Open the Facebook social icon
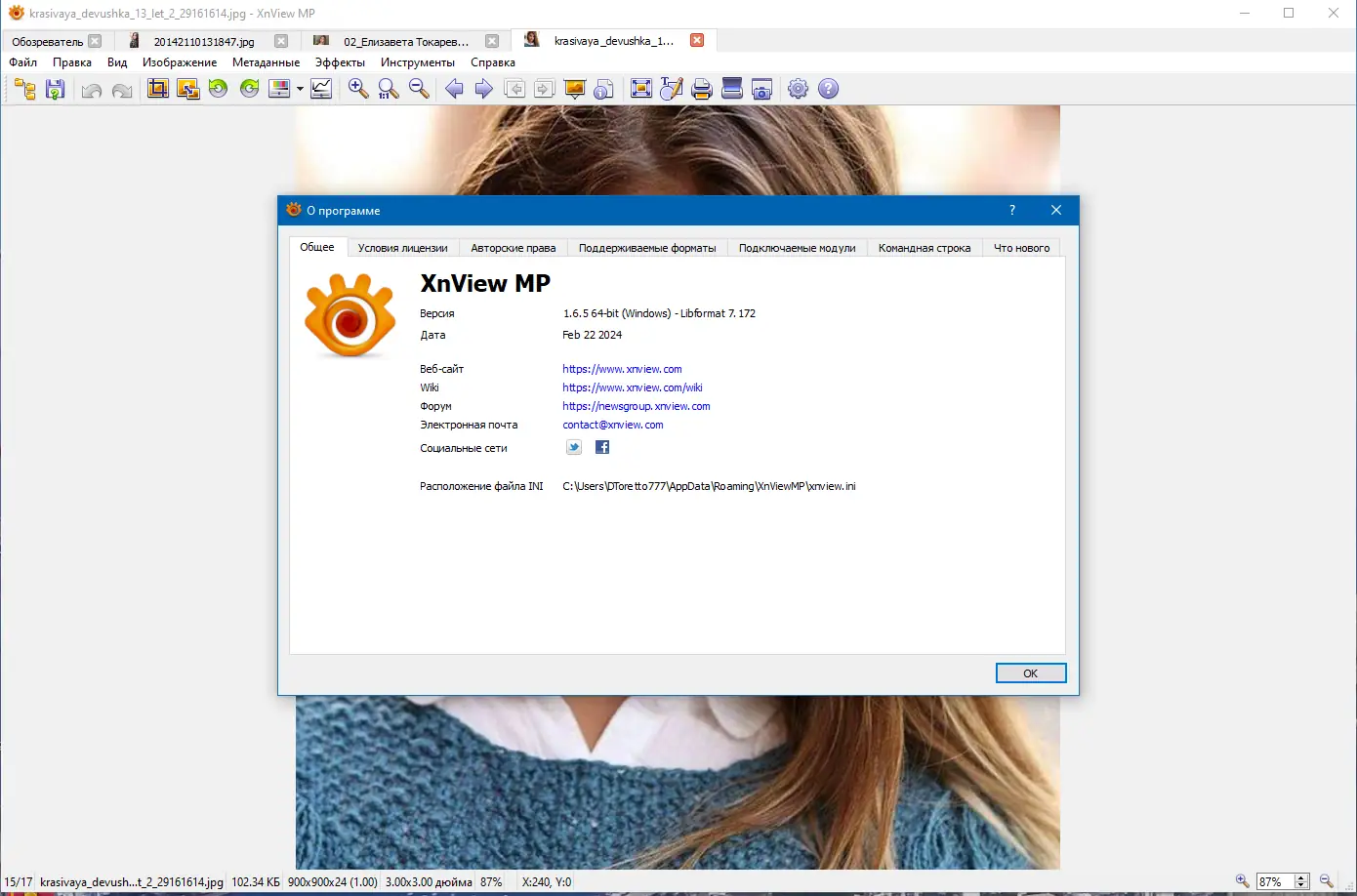The image size is (1357, 896). tap(602, 447)
